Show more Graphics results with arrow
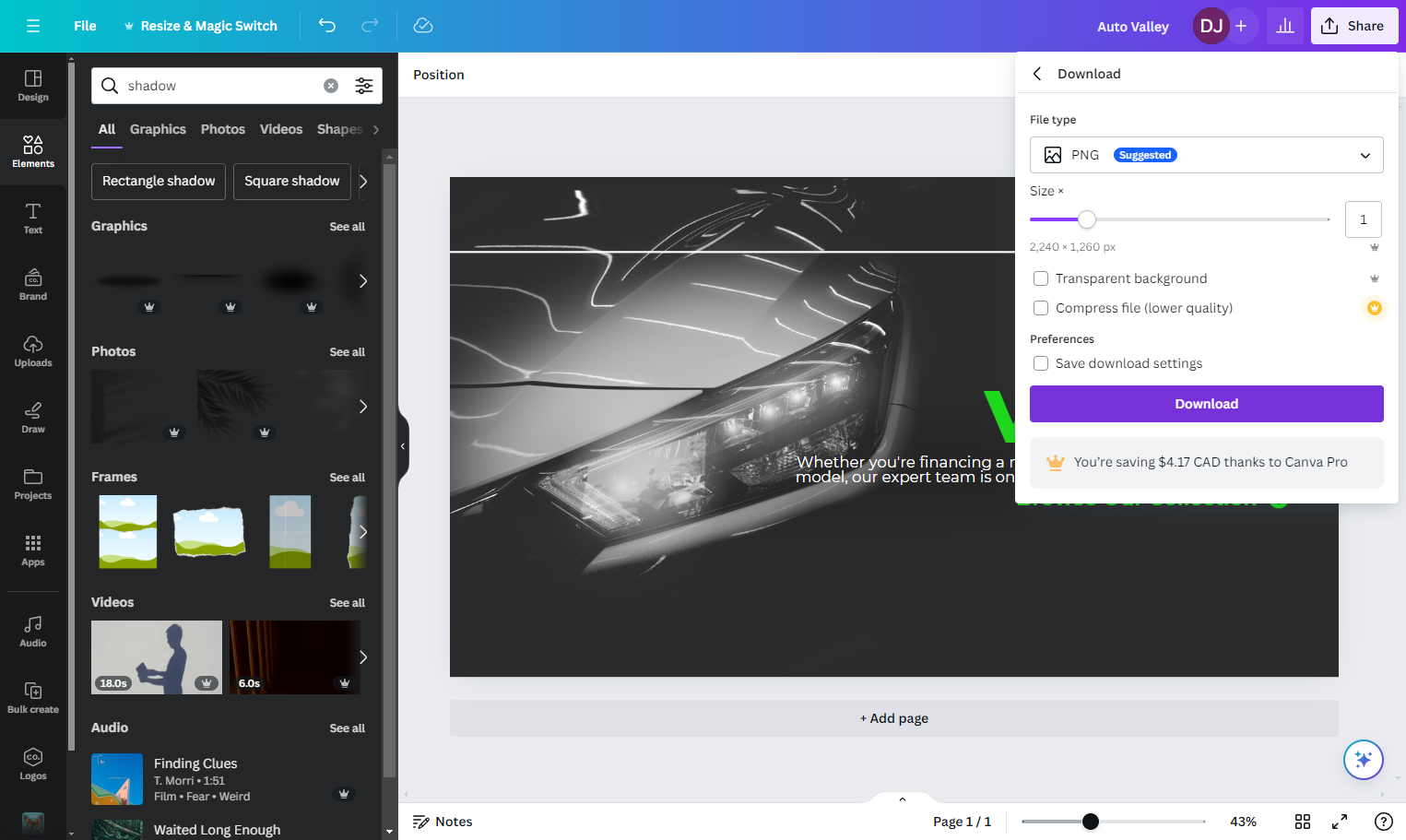The width and height of the screenshot is (1406, 840). pos(363,281)
